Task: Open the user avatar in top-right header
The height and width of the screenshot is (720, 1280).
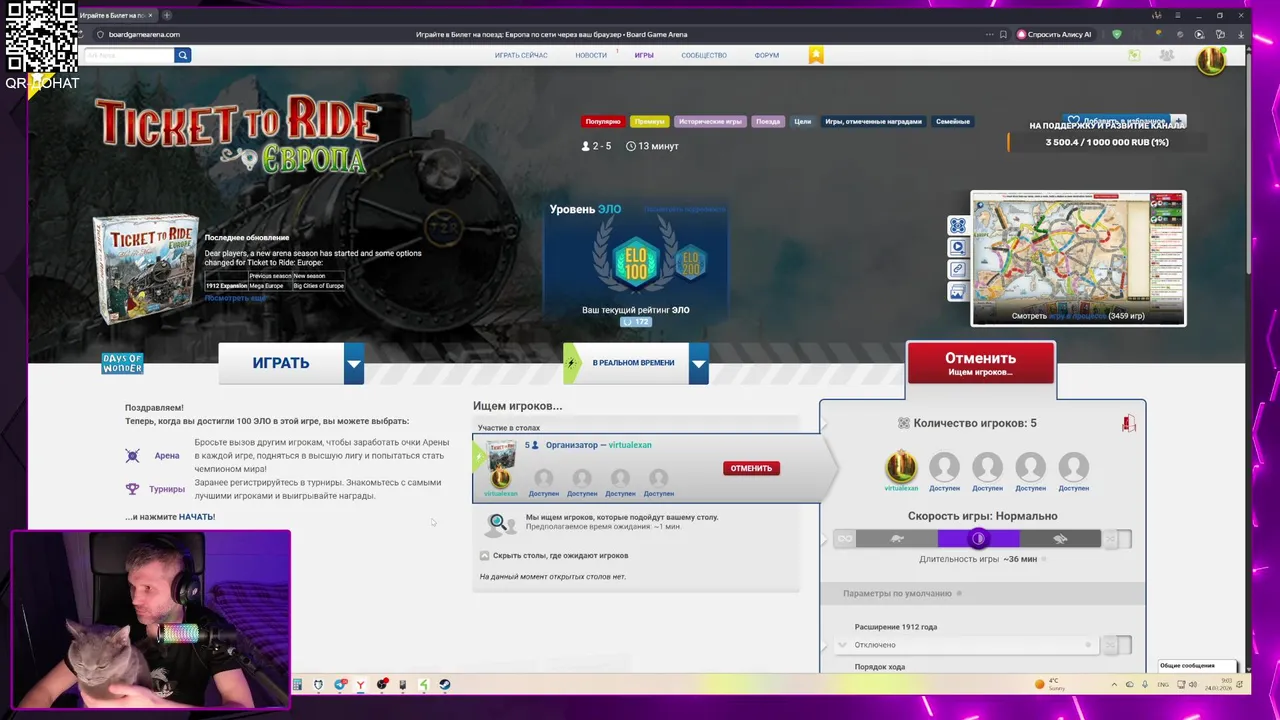Action: 1211,60
